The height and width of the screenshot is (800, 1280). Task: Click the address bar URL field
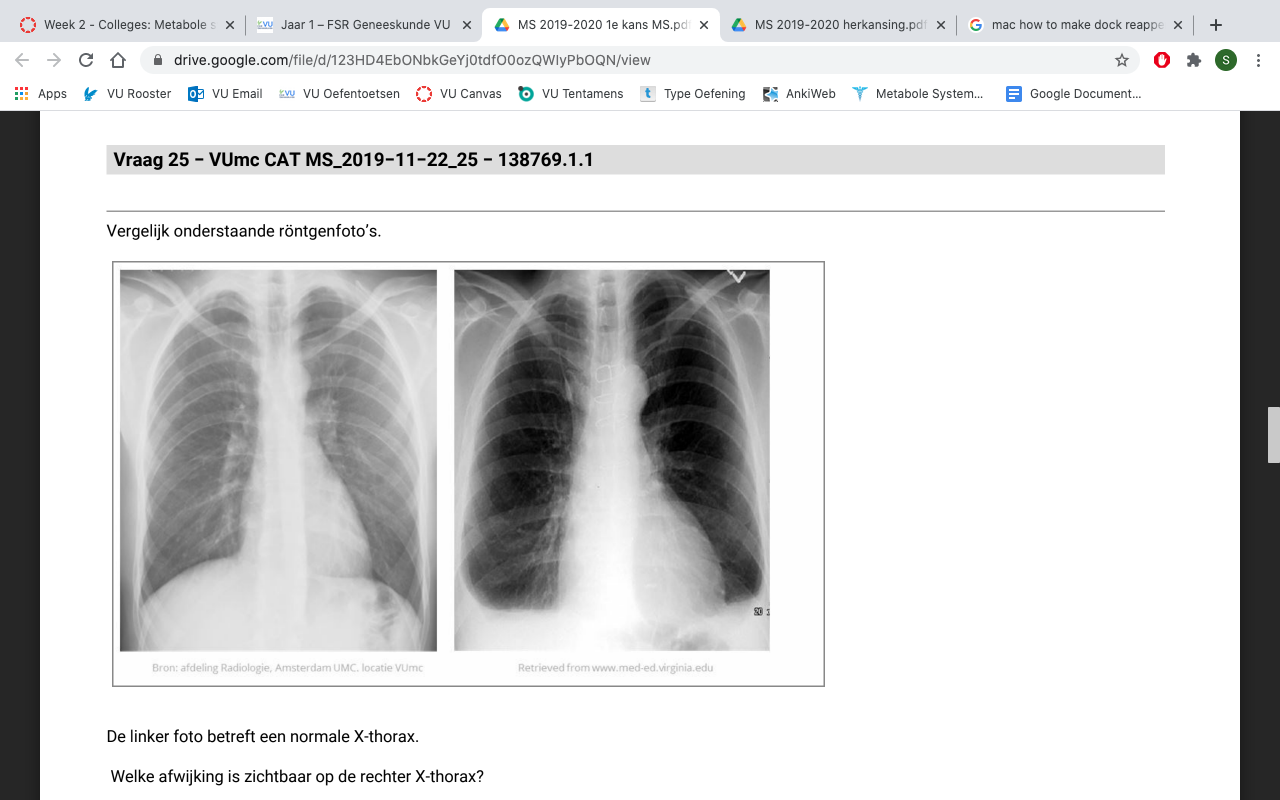(x=640, y=60)
